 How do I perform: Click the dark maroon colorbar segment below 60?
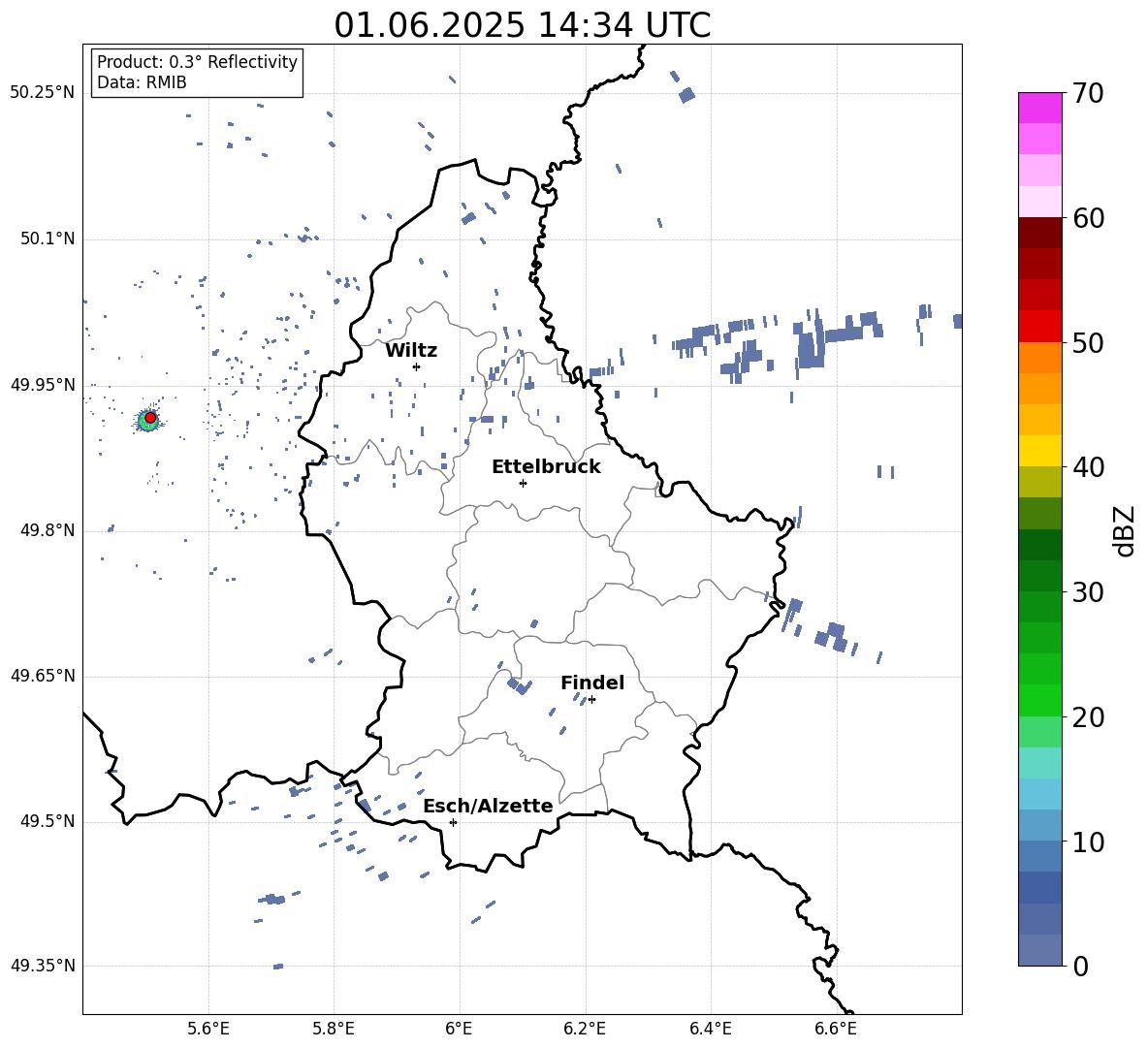coord(1039,233)
